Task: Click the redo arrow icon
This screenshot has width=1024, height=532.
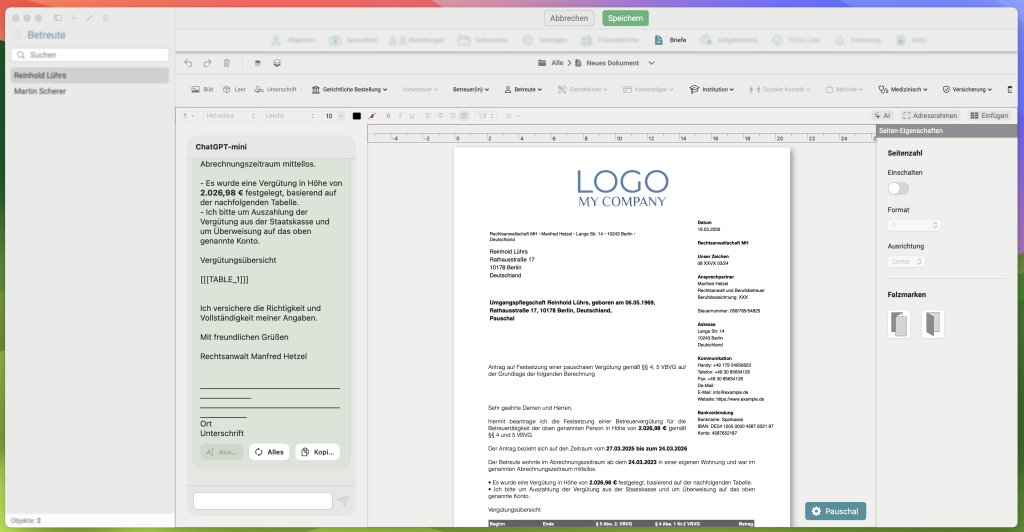Action: click(207, 63)
